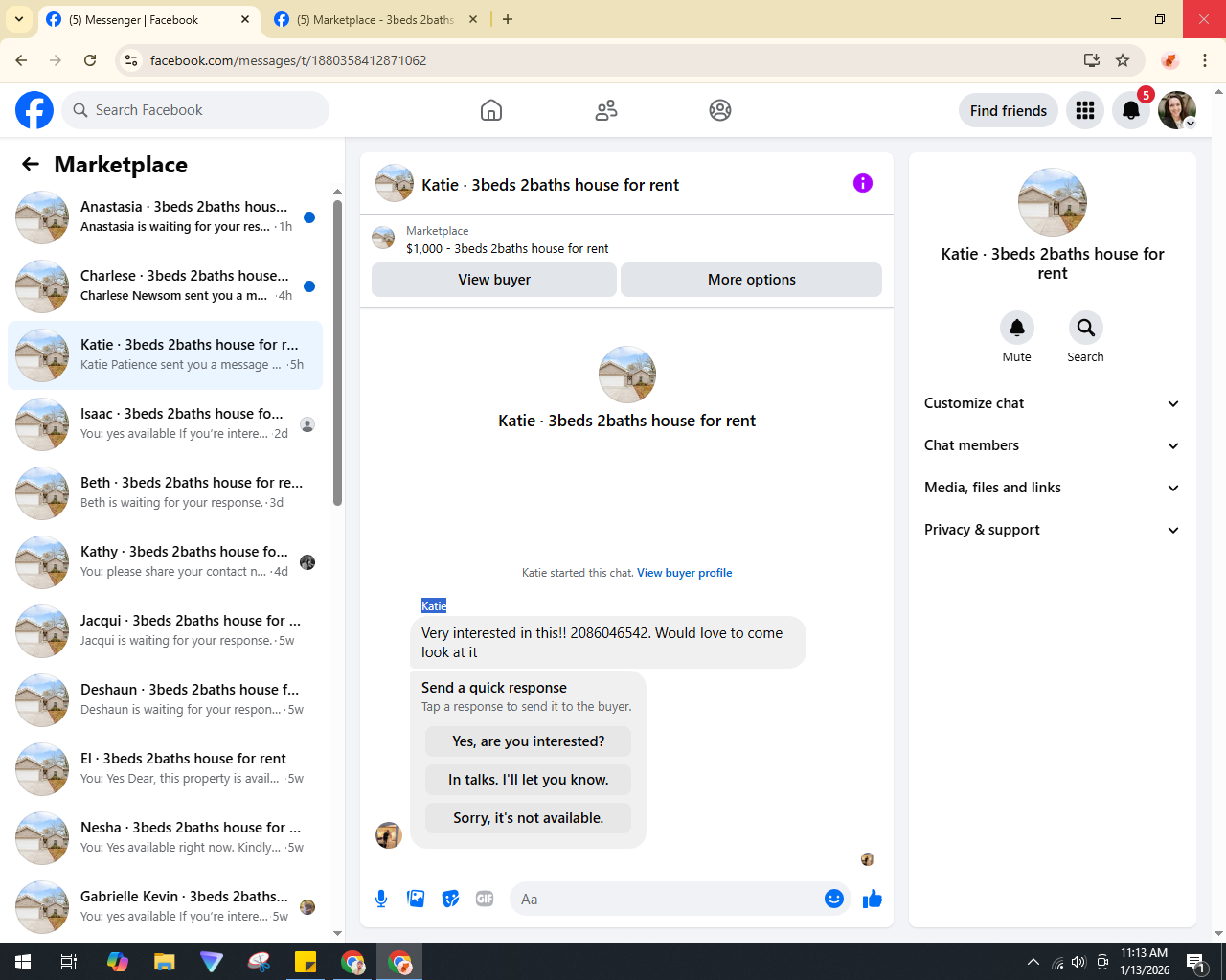Open the $1,000 listing thumbnail under Marketplace
The width and height of the screenshot is (1226, 980).
[x=383, y=239]
